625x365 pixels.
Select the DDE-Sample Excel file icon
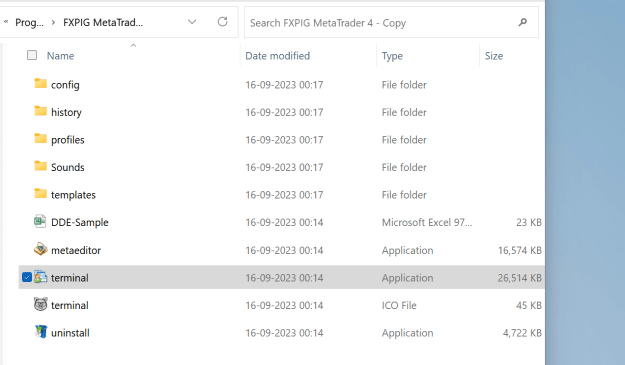coord(40,222)
